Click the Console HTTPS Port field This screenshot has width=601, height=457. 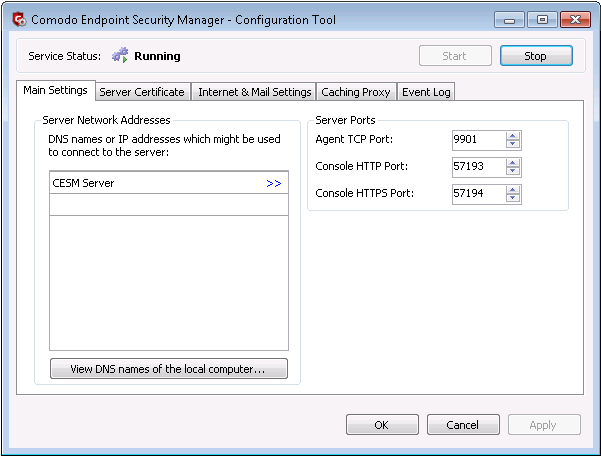tap(479, 194)
